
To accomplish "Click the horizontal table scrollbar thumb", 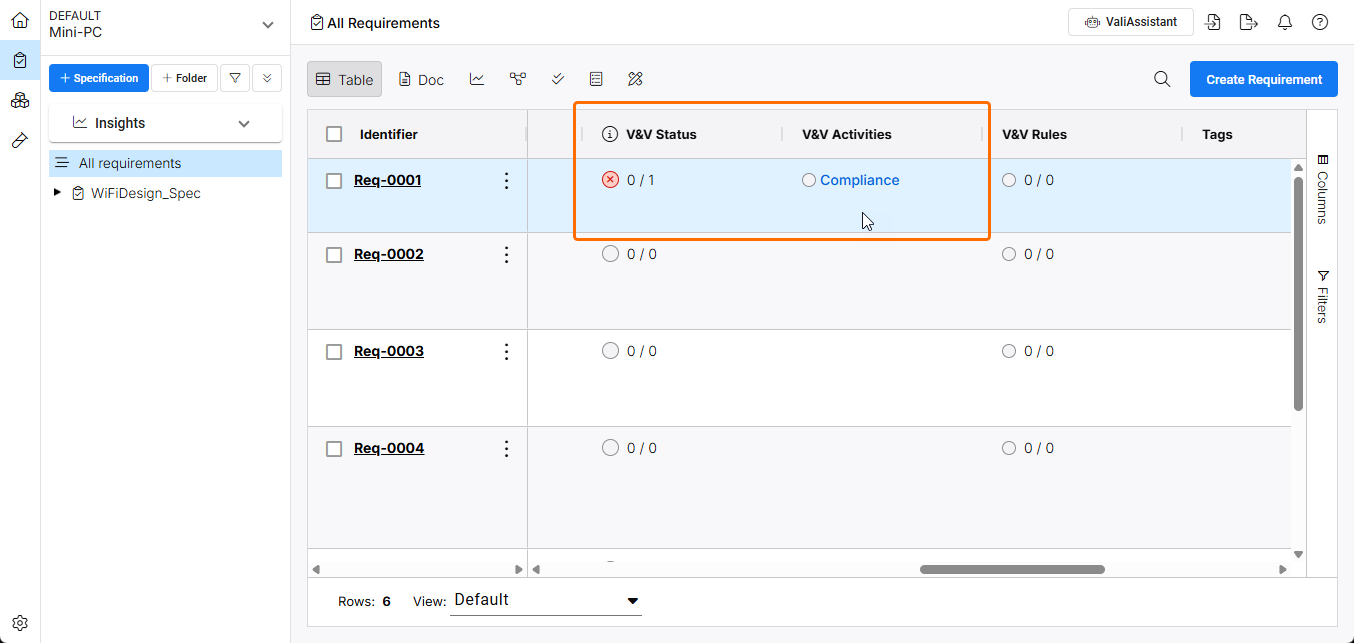I will (x=1012, y=569).
